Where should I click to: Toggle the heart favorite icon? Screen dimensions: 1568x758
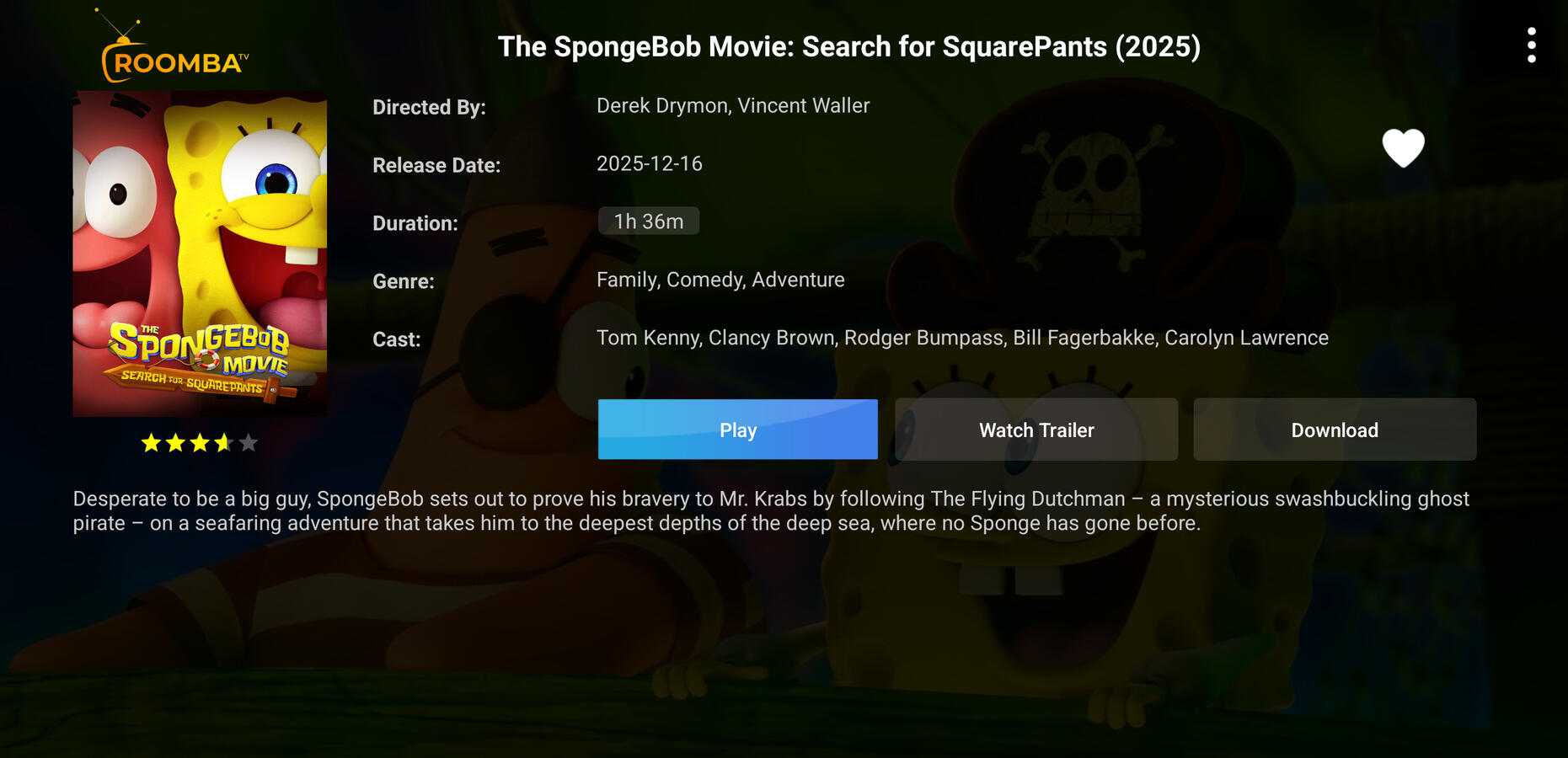click(1403, 148)
